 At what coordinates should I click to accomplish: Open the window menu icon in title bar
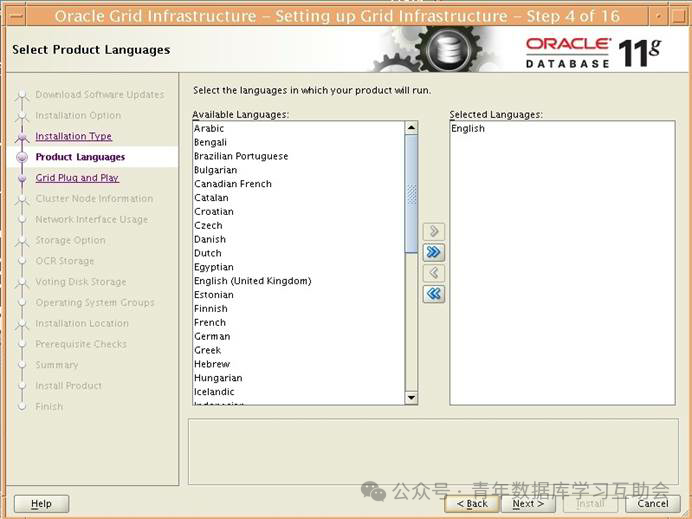tap(16, 16)
